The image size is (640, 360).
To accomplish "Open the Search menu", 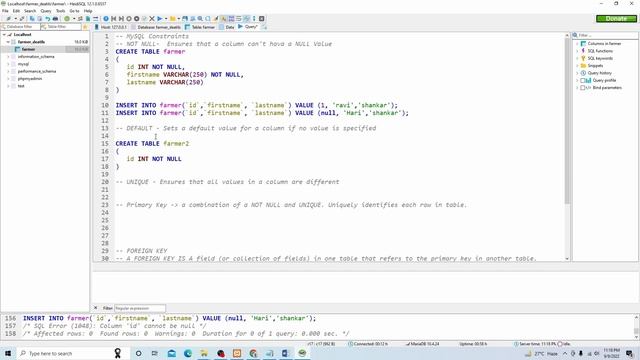I will tap(30, 11).
